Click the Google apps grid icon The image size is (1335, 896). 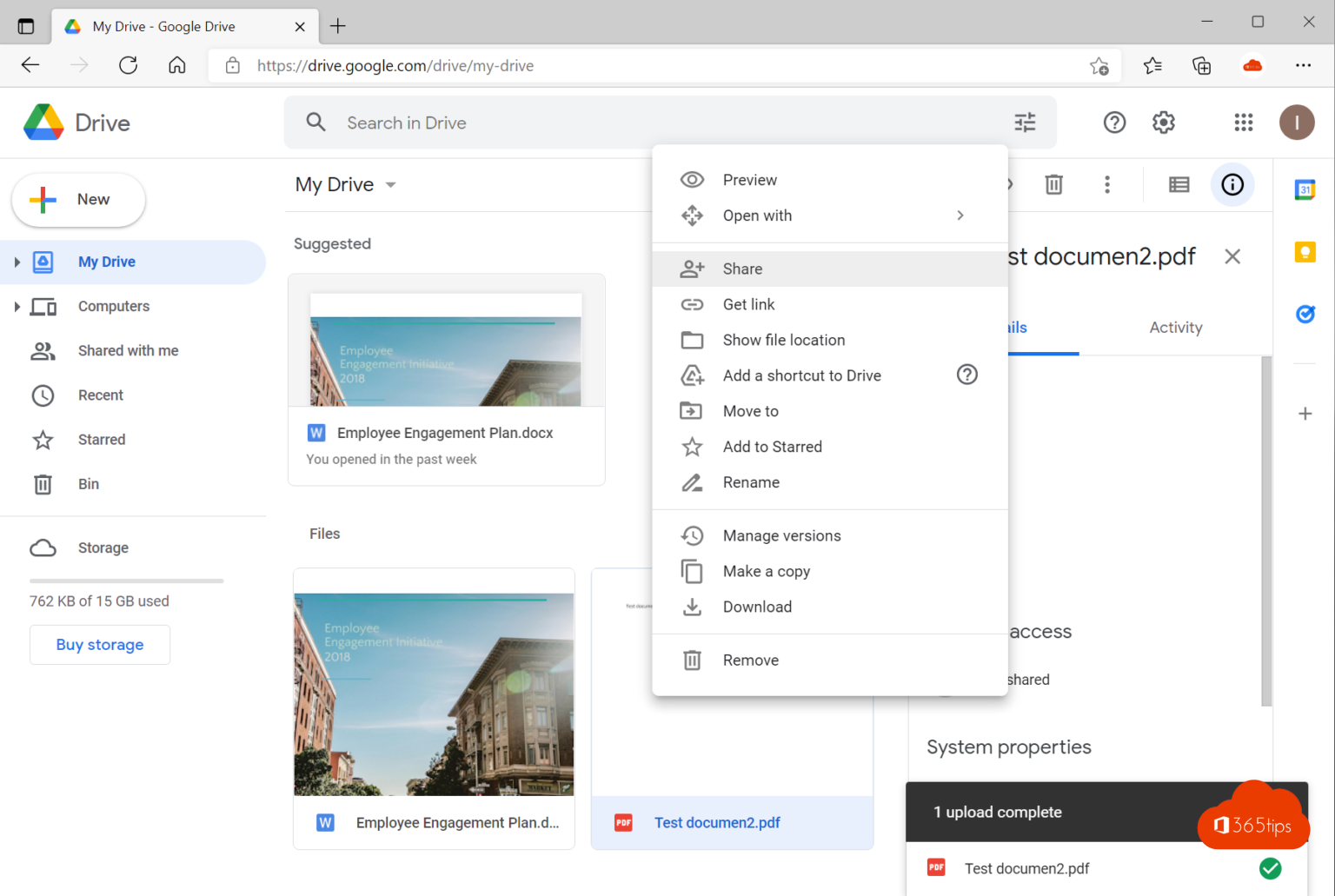pyautogui.click(x=1243, y=123)
